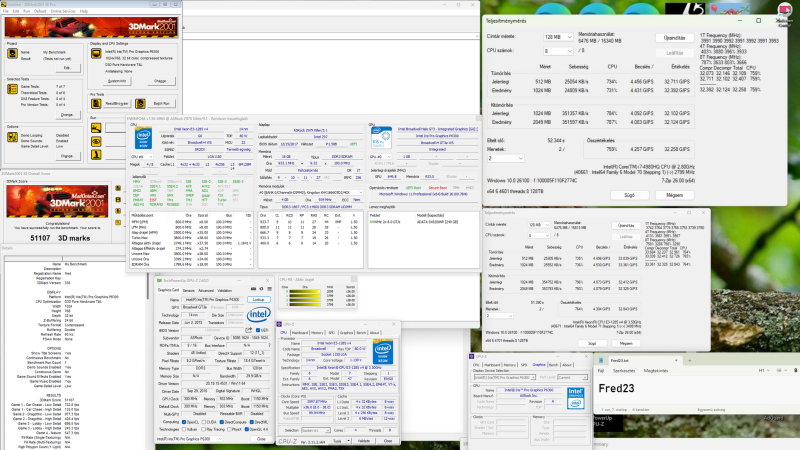Open CPU #0 selector dropdown in HWiNFO
The width and height of the screenshot is (800, 450).
142,157
